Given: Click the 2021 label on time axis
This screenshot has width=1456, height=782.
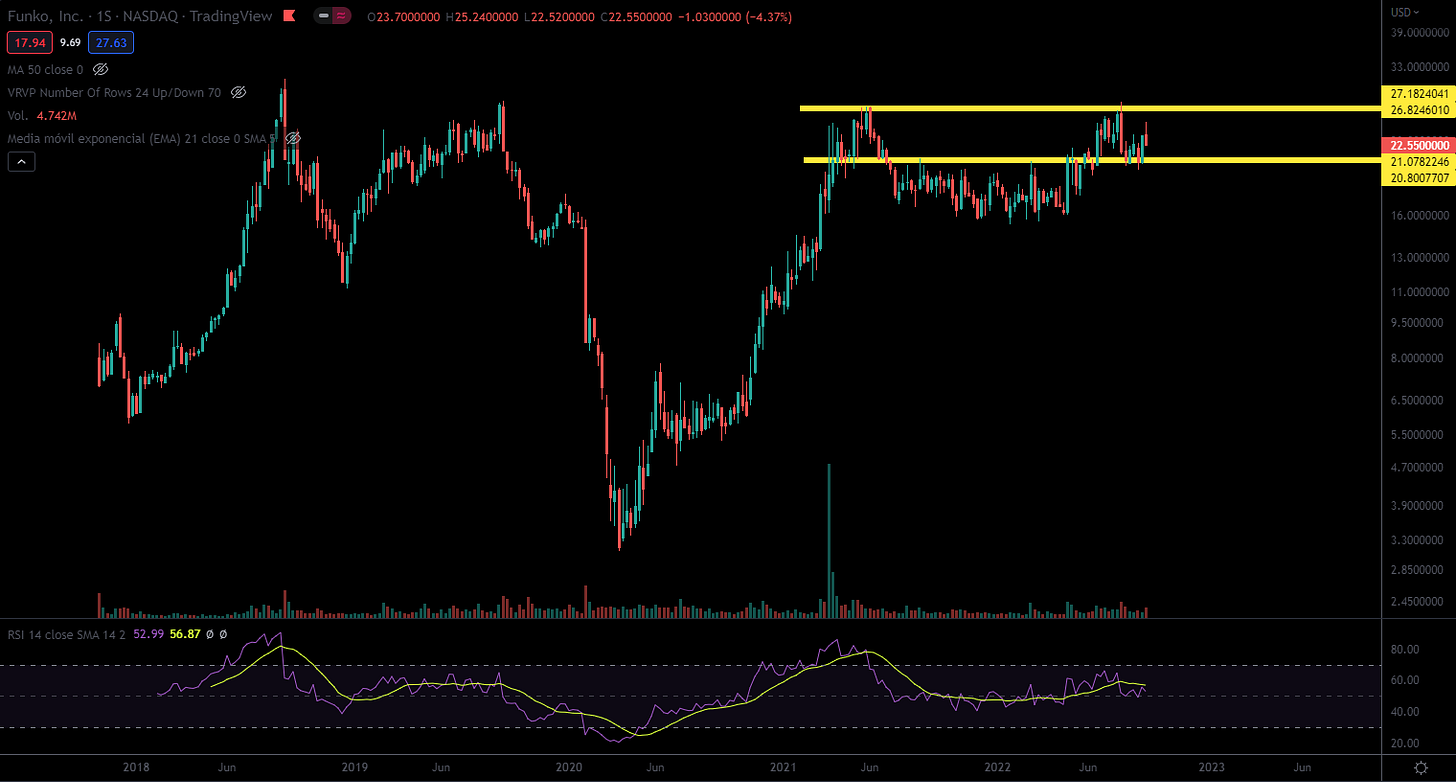Looking at the screenshot, I should click(x=783, y=767).
